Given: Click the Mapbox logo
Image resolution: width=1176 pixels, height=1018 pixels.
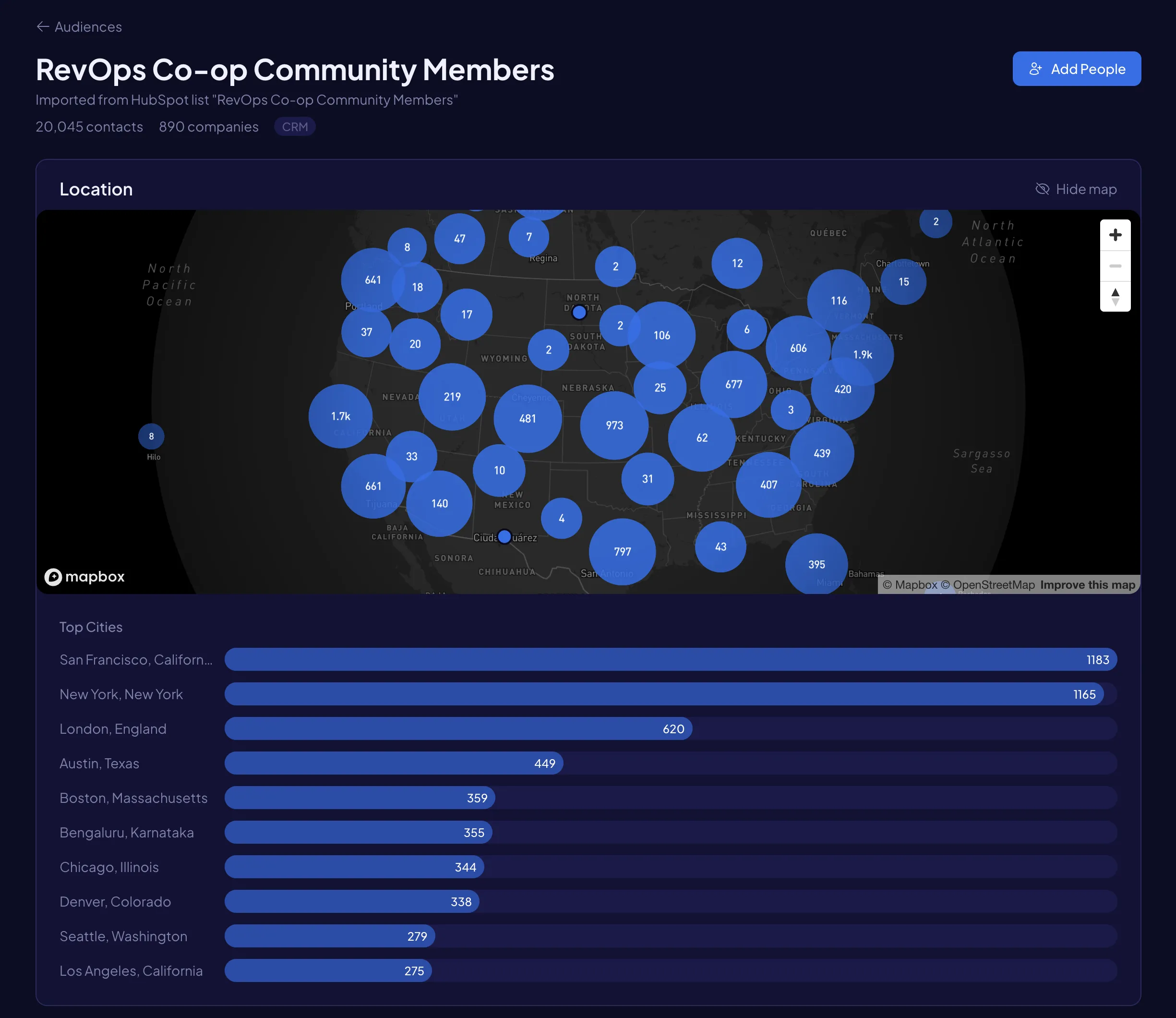Looking at the screenshot, I should pyautogui.click(x=84, y=577).
